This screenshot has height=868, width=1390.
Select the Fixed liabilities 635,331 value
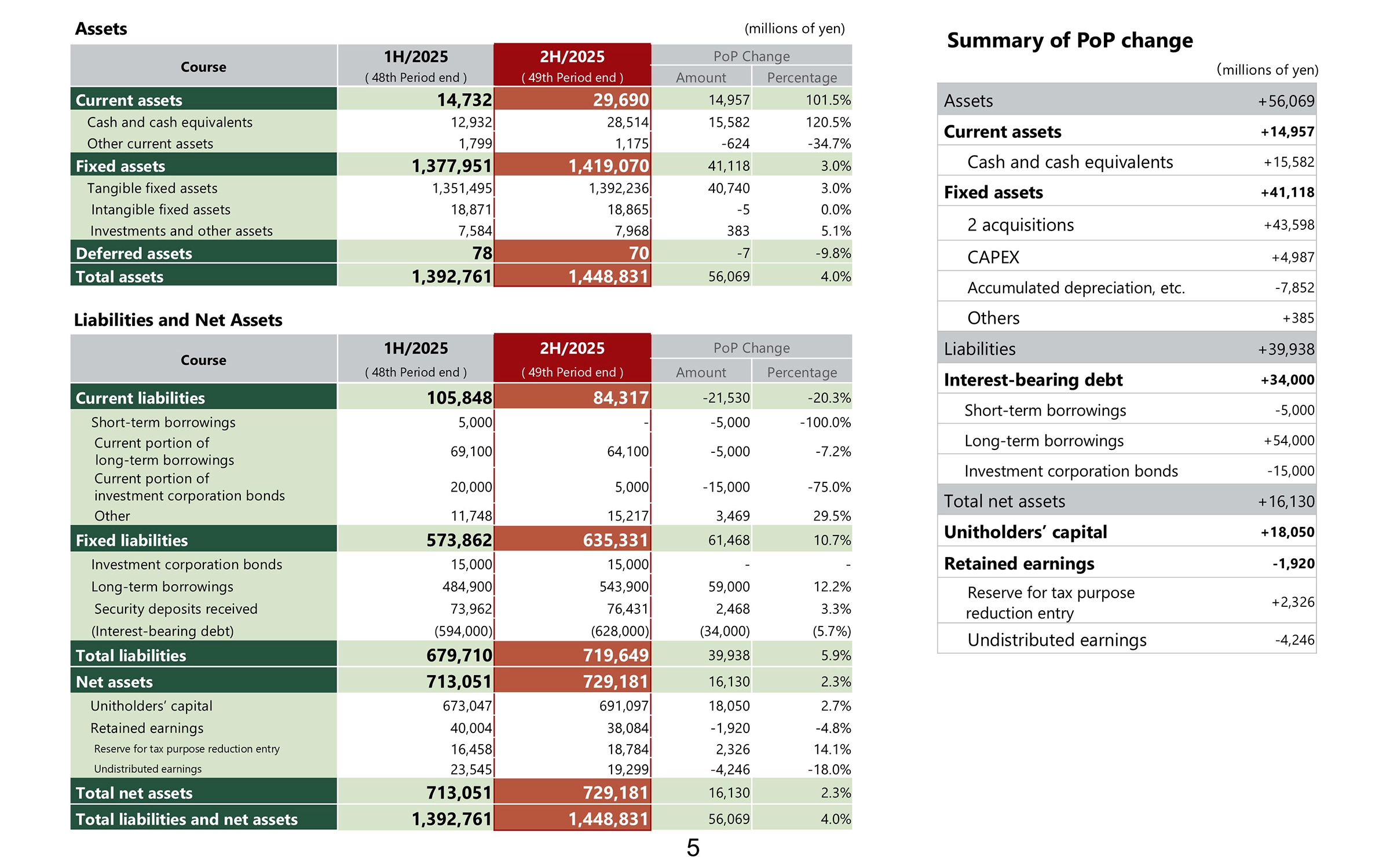(x=615, y=540)
